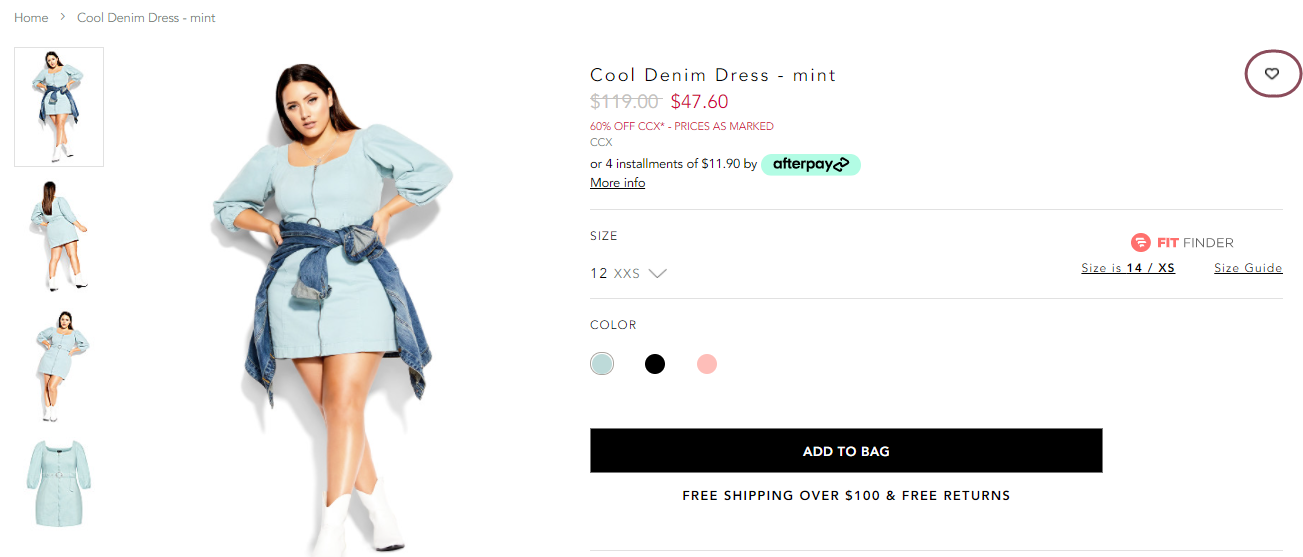The width and height of the screenshot is (1303, 557).
Task: Select the mint color swatch
Action: point(602,364)
